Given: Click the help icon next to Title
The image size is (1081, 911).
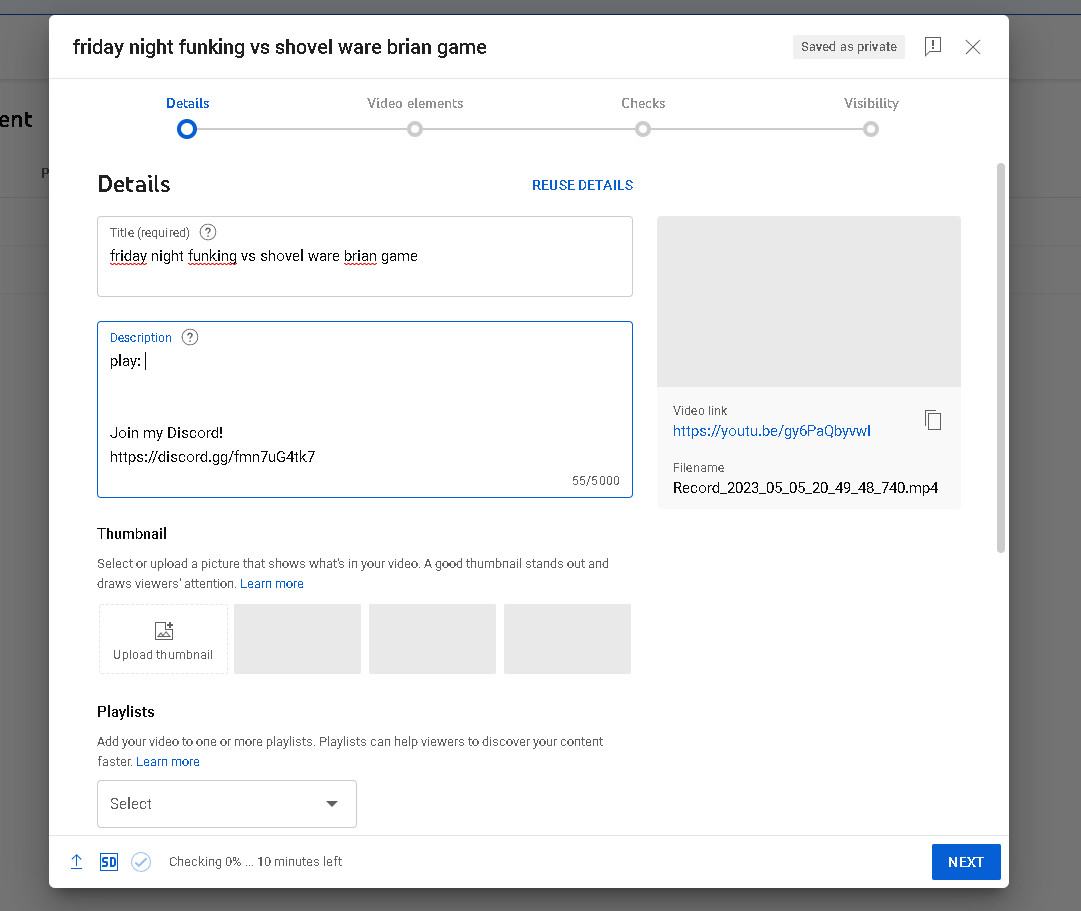Looking at the screenshot, I should [x=208, y=232].
